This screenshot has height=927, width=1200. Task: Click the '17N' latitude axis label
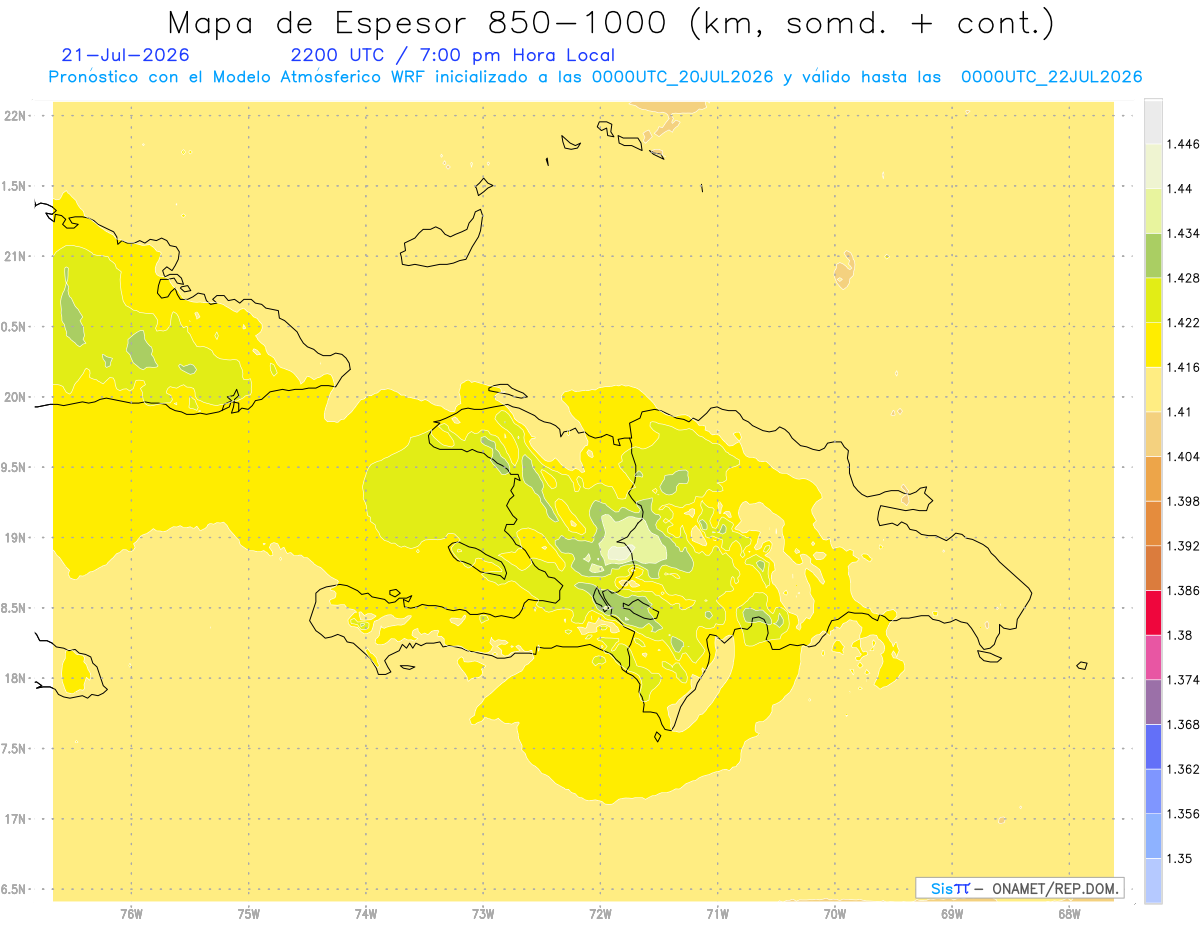[15, 819]
